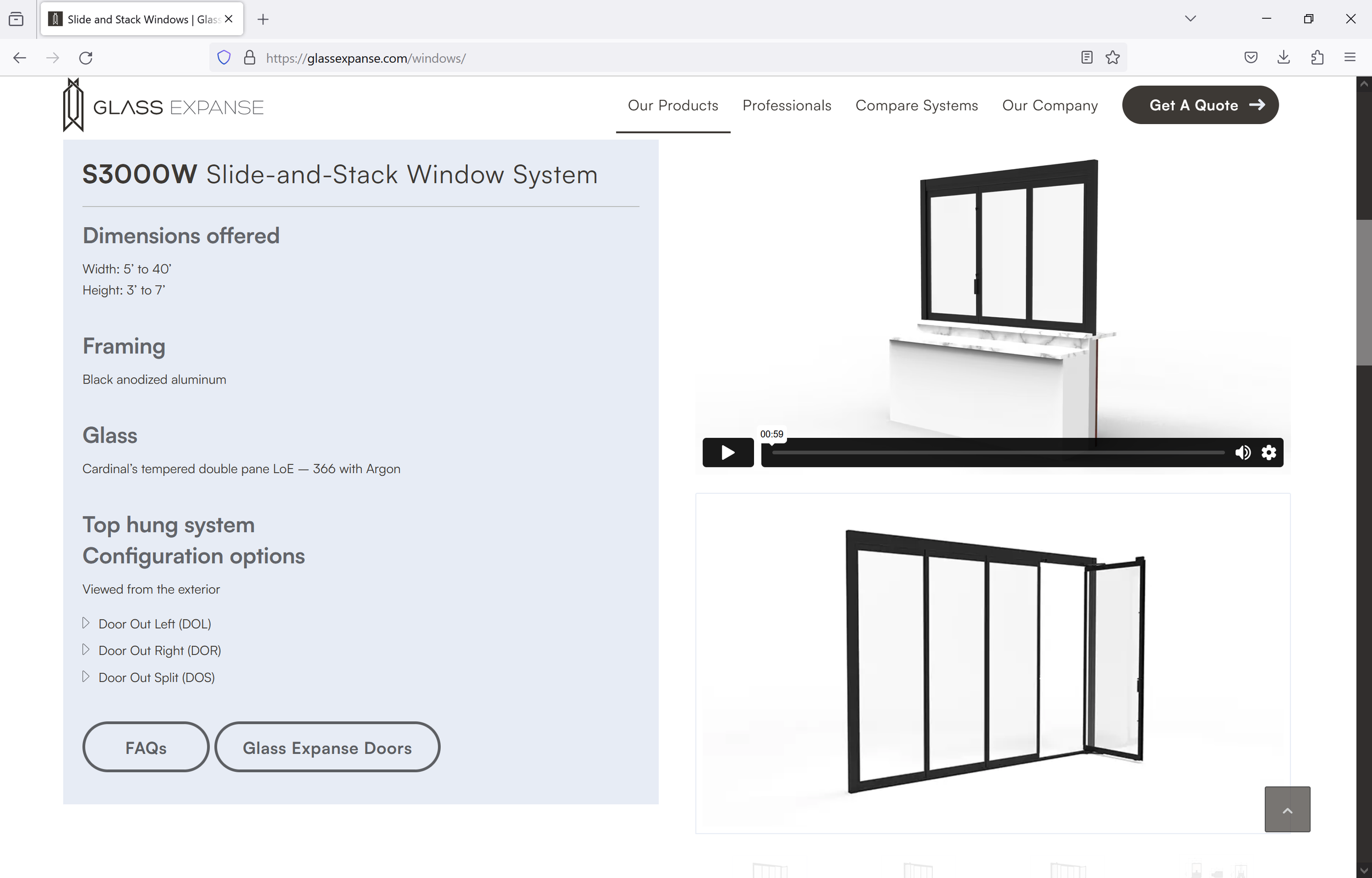1372x878 pixels.
Task: Mute the video volume
Action: pyautogui.click(x=1242, y=452)
